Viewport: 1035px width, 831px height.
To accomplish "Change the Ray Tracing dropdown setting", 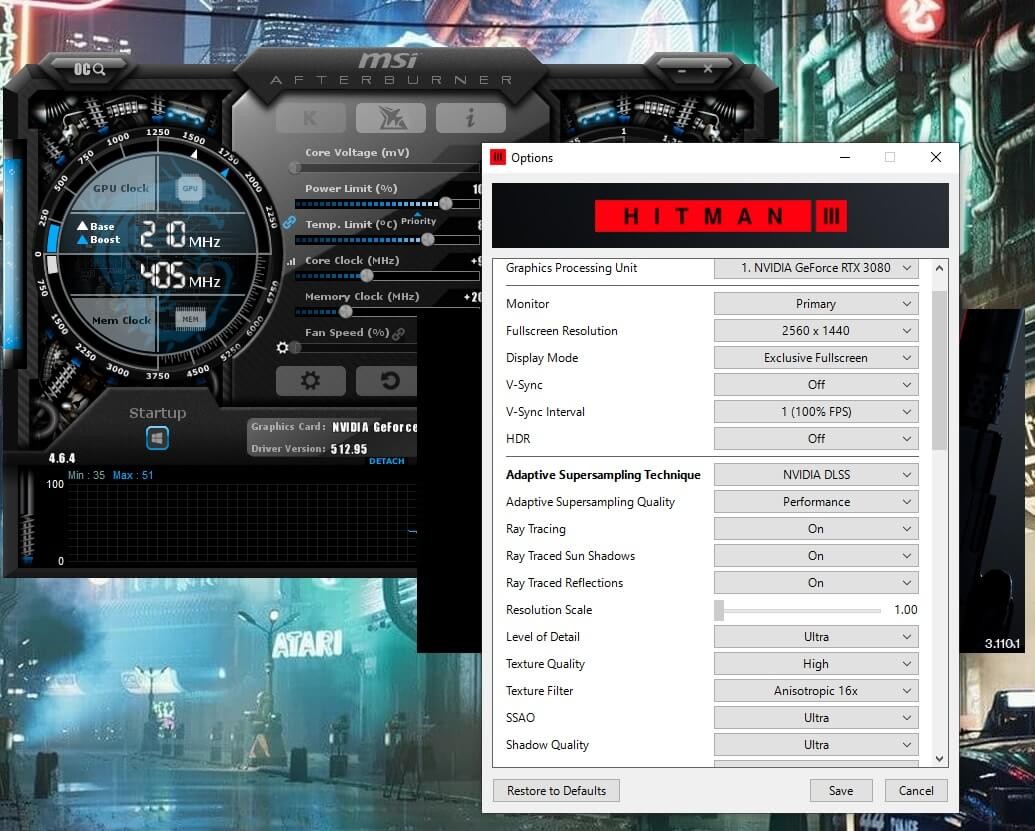I will point(816,529).
